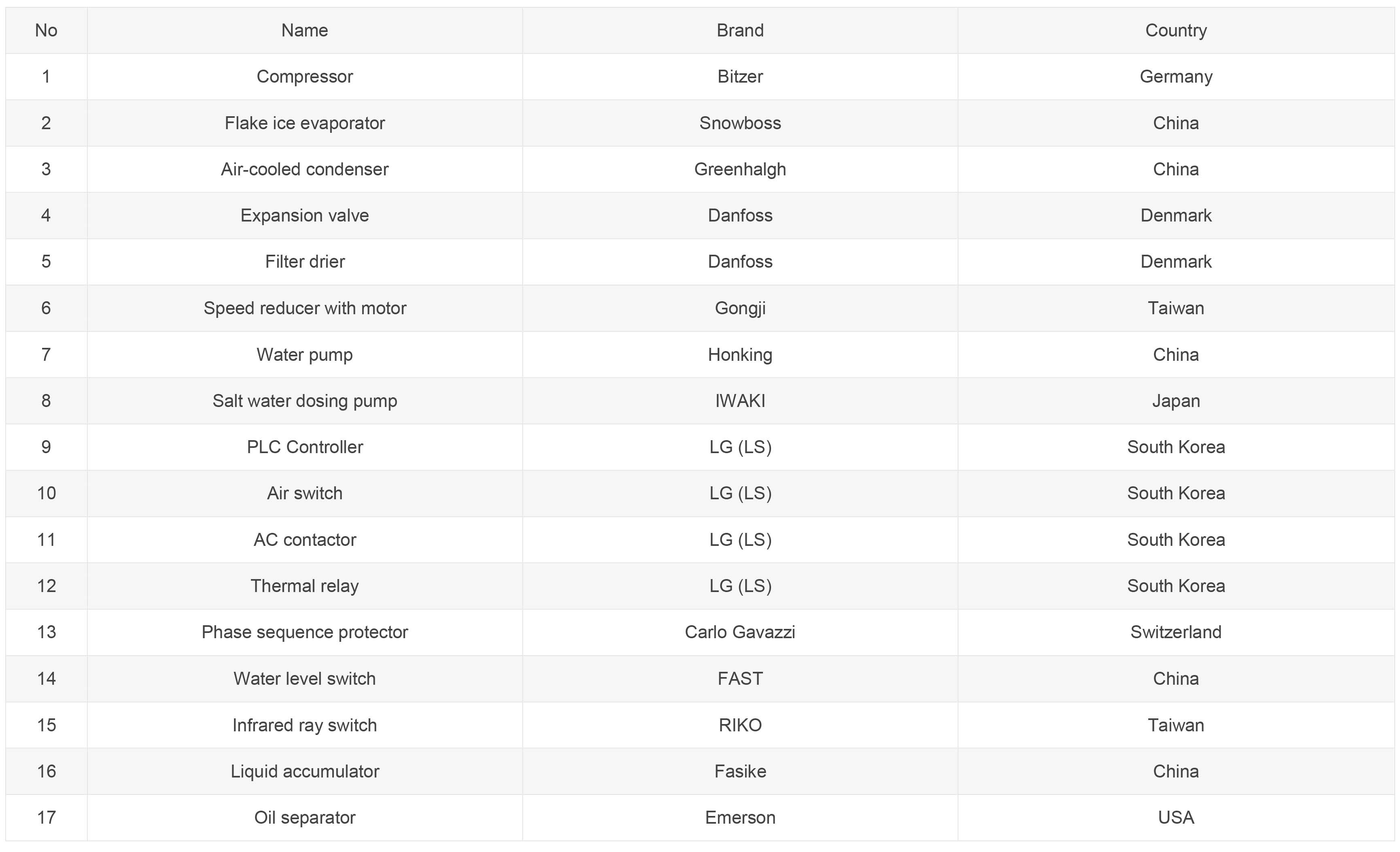1400x852 pixels.
Task: Click the Name column header
Action: click(304, 30)
